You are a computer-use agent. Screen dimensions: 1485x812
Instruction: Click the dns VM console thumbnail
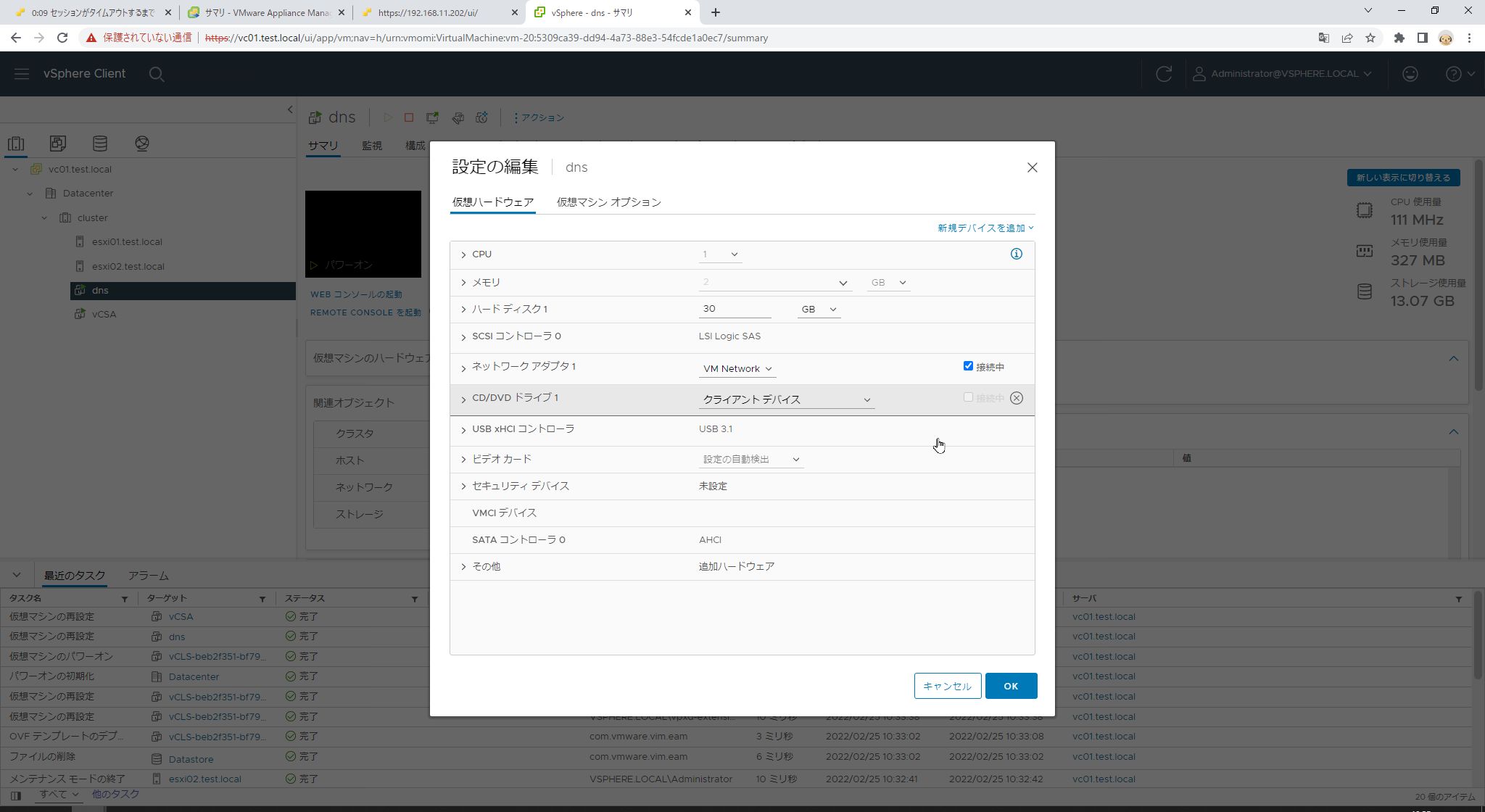(x=363, y=234)
